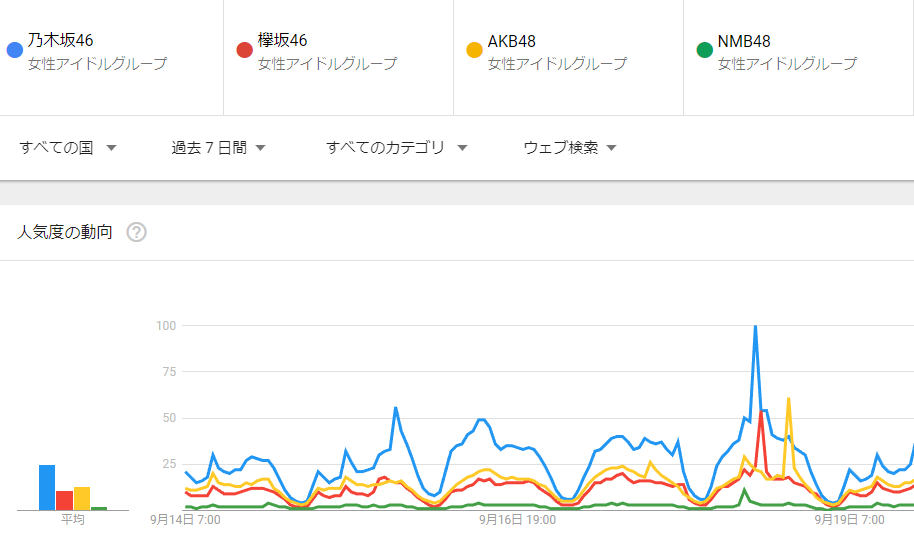Click the red dot for 欅坂46
The image size is (914, 540).
click(x=244, y=50)
